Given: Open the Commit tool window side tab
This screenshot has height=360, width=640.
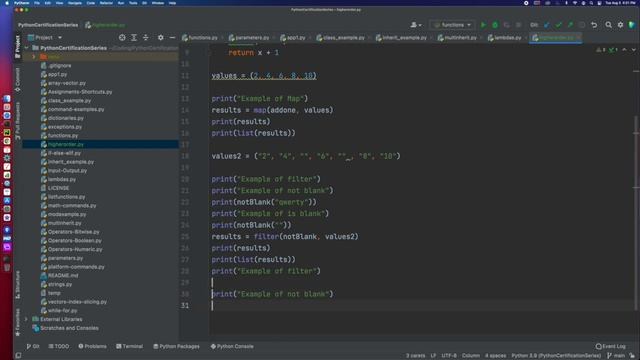Looking at the screenshot, I should 18,80.
